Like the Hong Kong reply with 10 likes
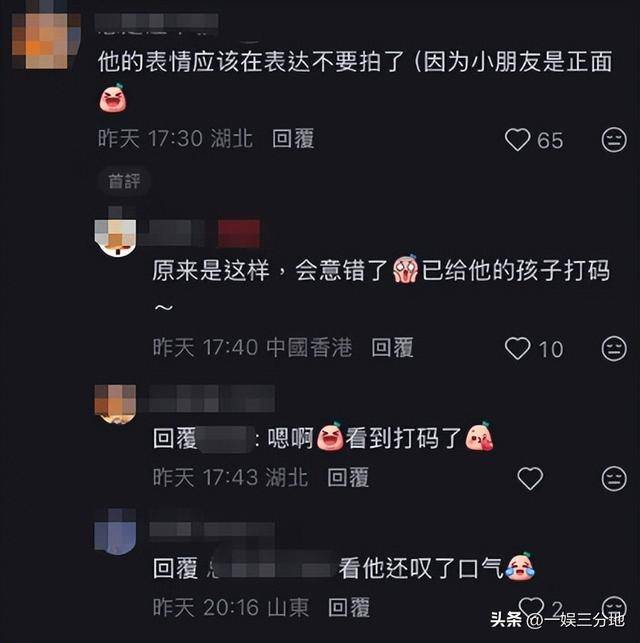The image size is (640, 643). [x=517, y=349]
